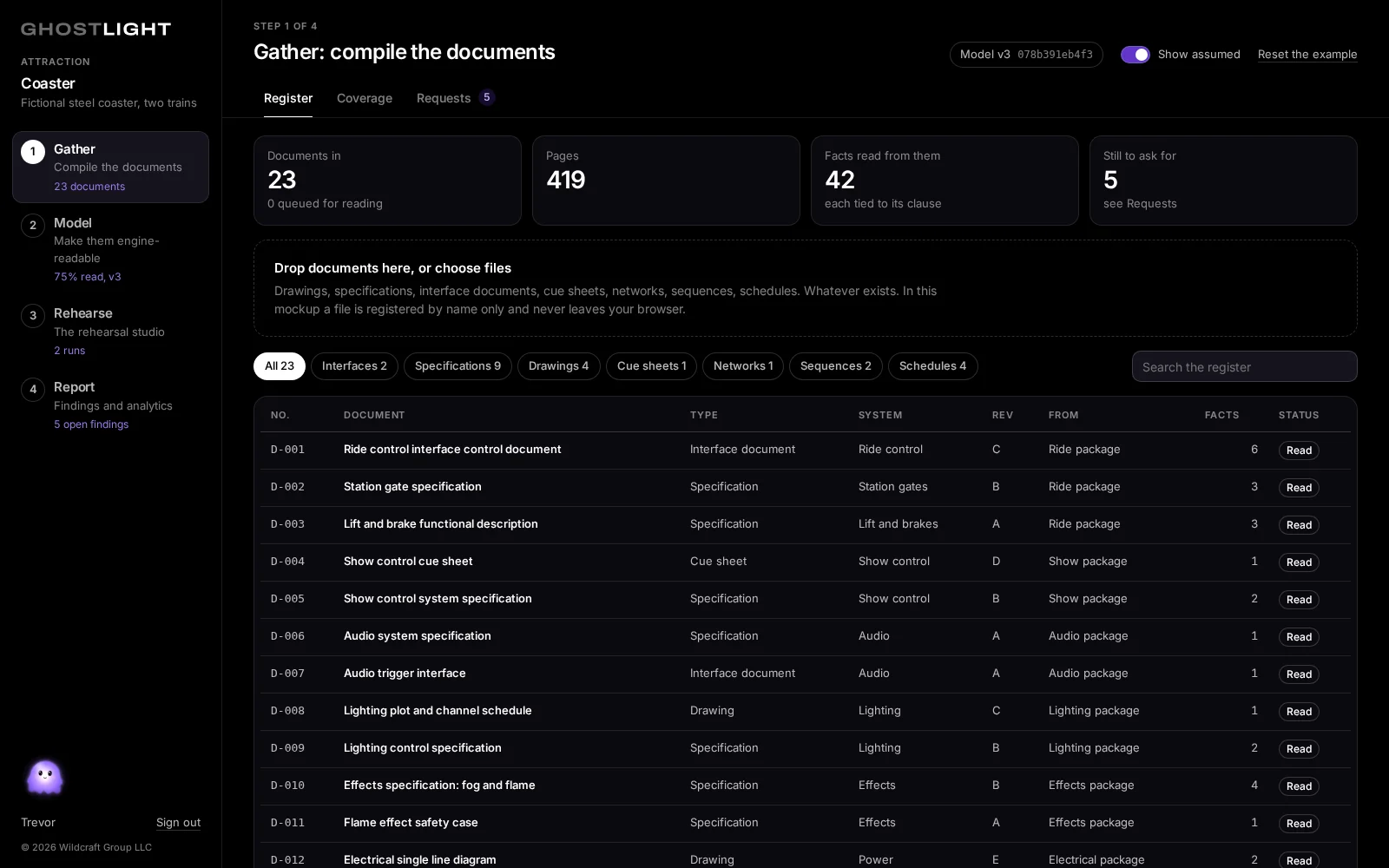The image size is (1389, 868).
Task: Open step 4 Report
Action: (110, 404)
